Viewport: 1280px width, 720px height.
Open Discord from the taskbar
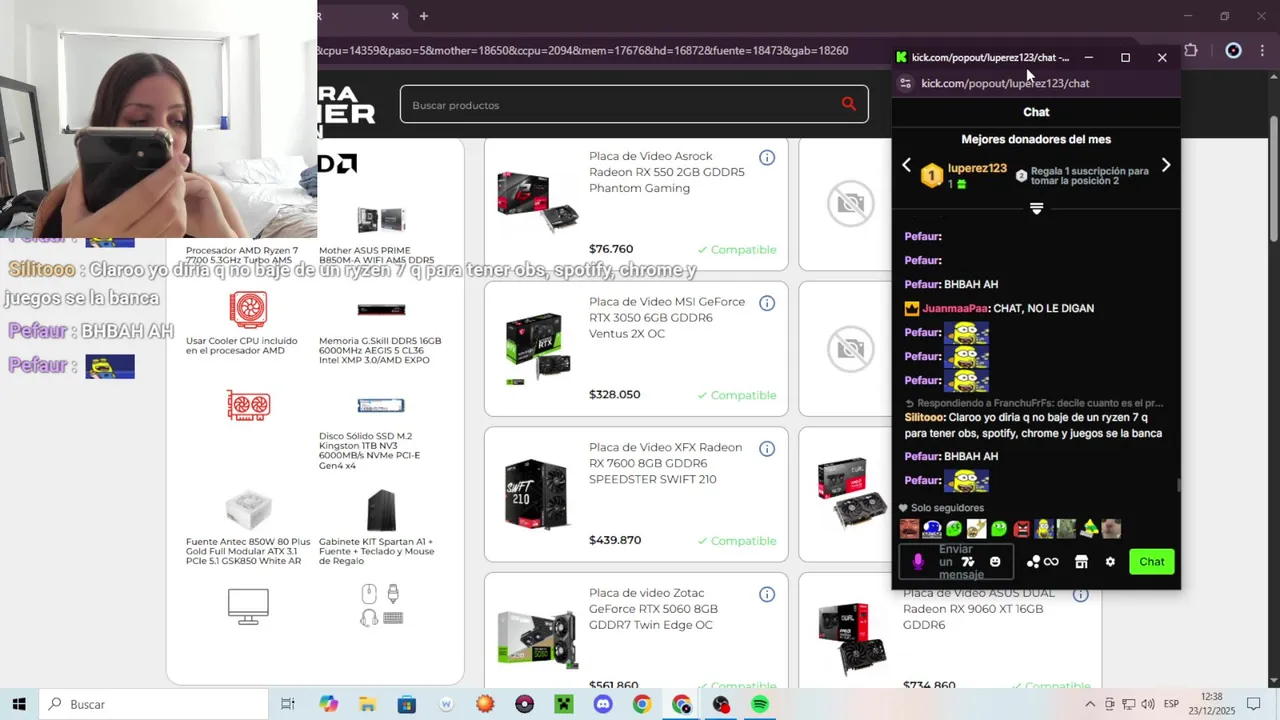click(603, 704)
